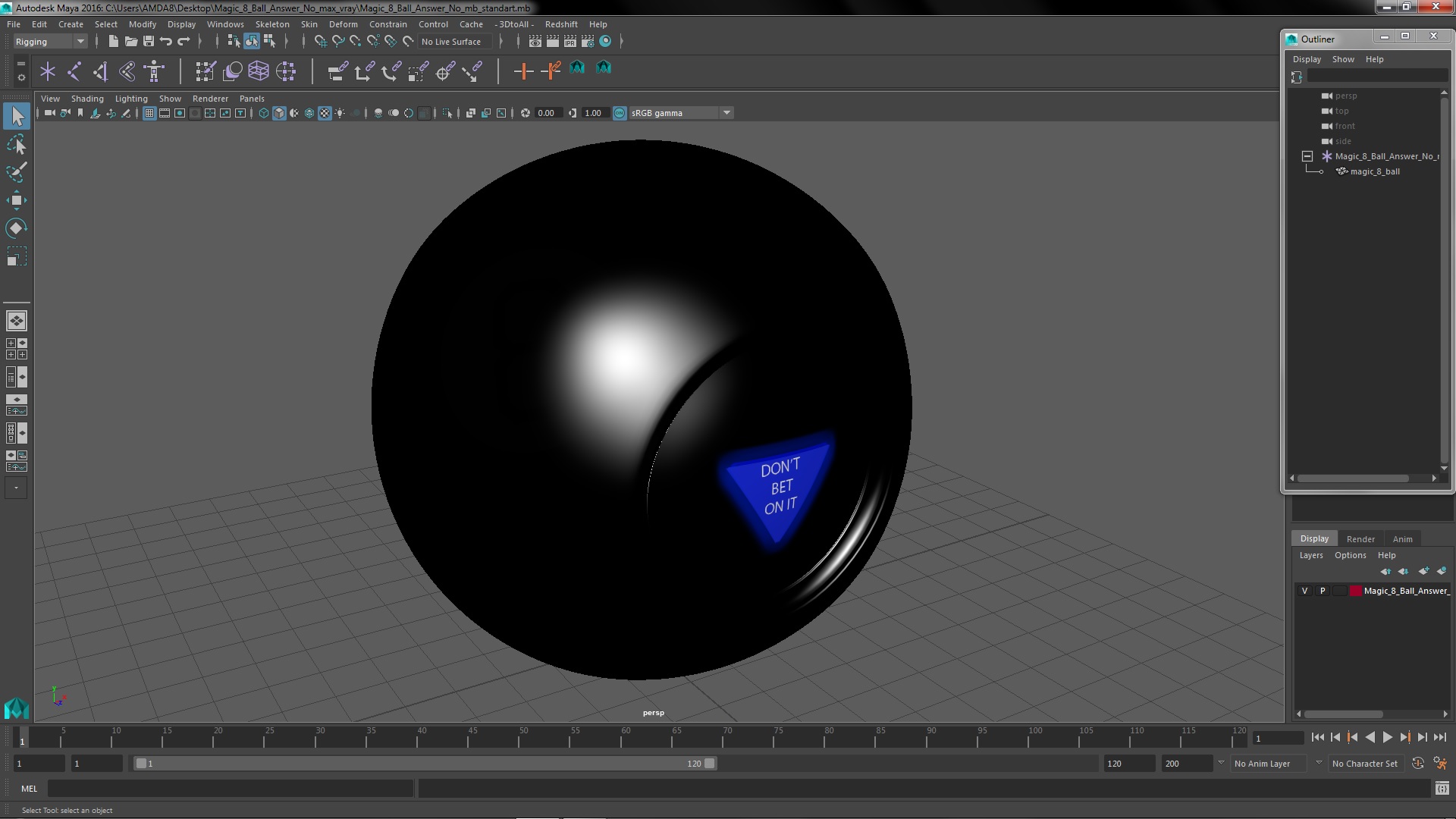This screenshot has width=1456, height=819.
Task: Enable Snap to Curves magnet icon
Action: (337, 42)
